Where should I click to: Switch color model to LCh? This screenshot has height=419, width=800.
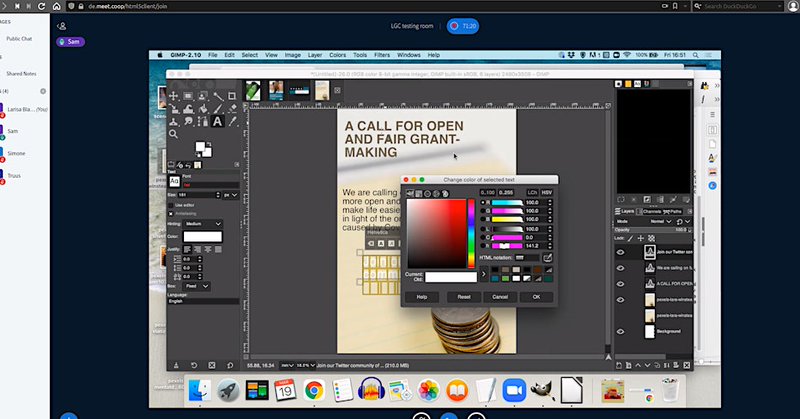(x=532, y=192)
